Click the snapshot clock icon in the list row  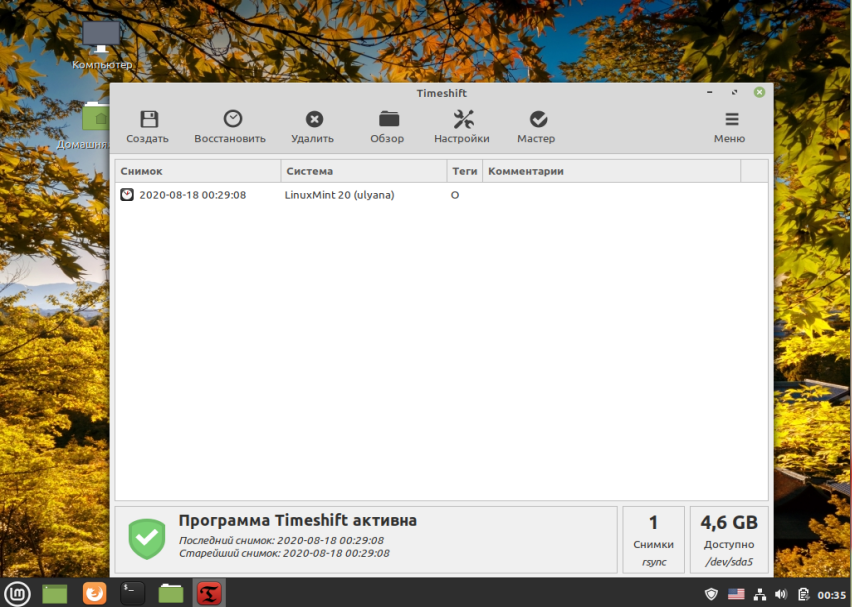pos(127,195)
